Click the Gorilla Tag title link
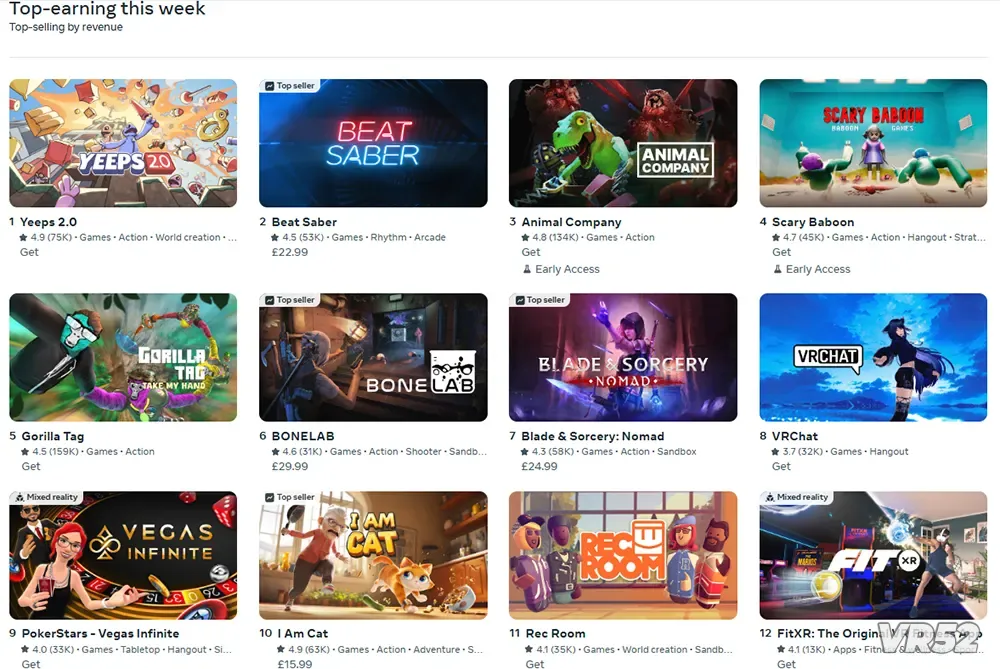 click(x=52, y=436)
